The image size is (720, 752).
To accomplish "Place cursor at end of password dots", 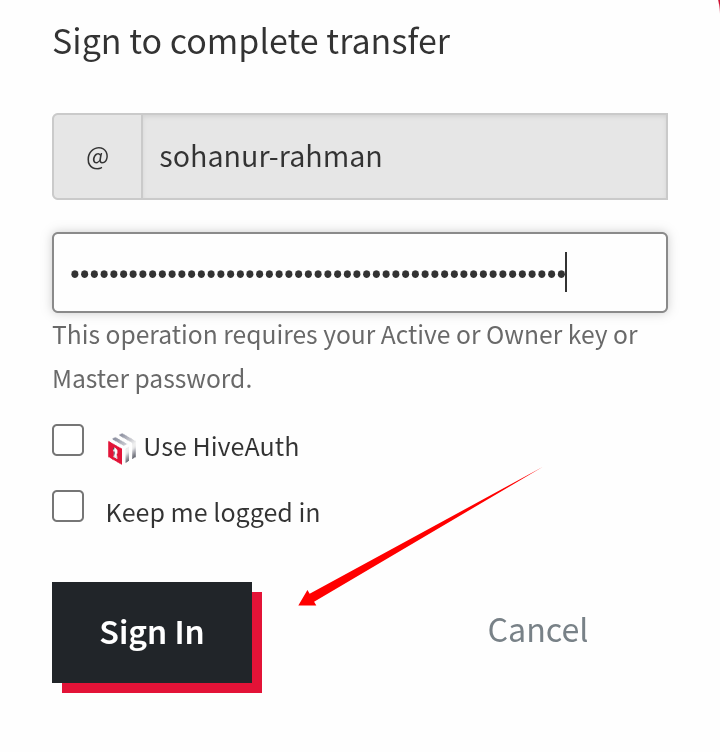I will 566,272.
